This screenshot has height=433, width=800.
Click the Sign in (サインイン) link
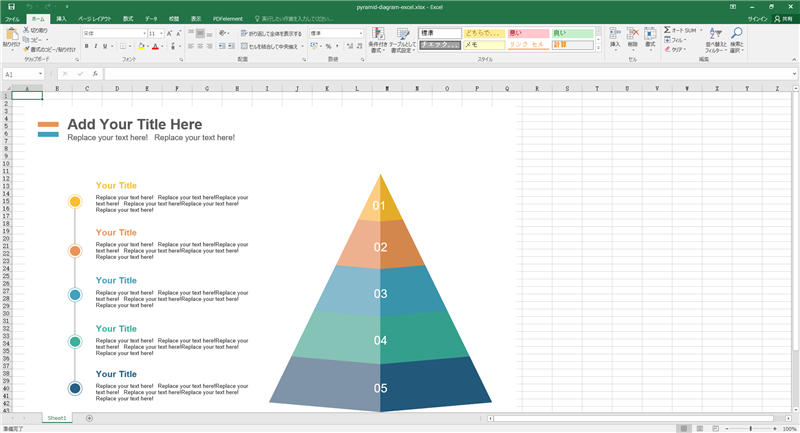pyautogui.click(x=758, y=18)
